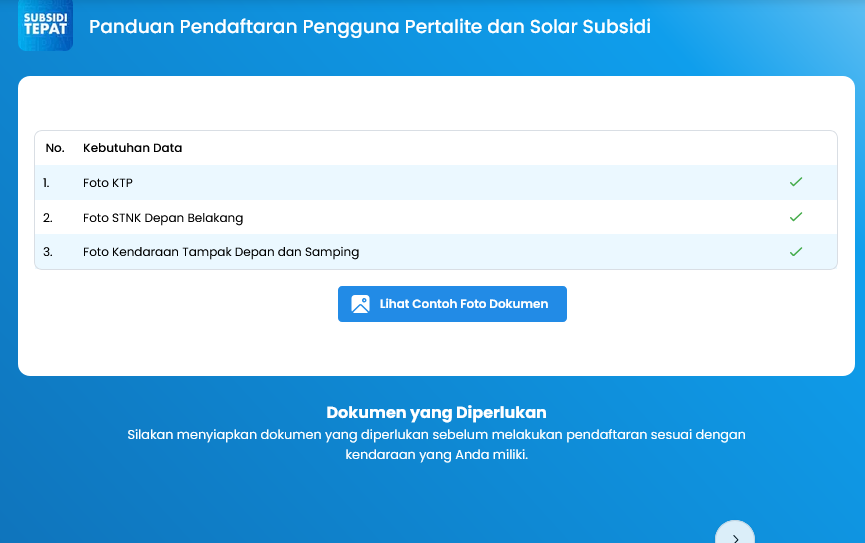865x543 pixels.
Task: Click the Dokumen yang Diperlukan heading
Action: [436, 412]
